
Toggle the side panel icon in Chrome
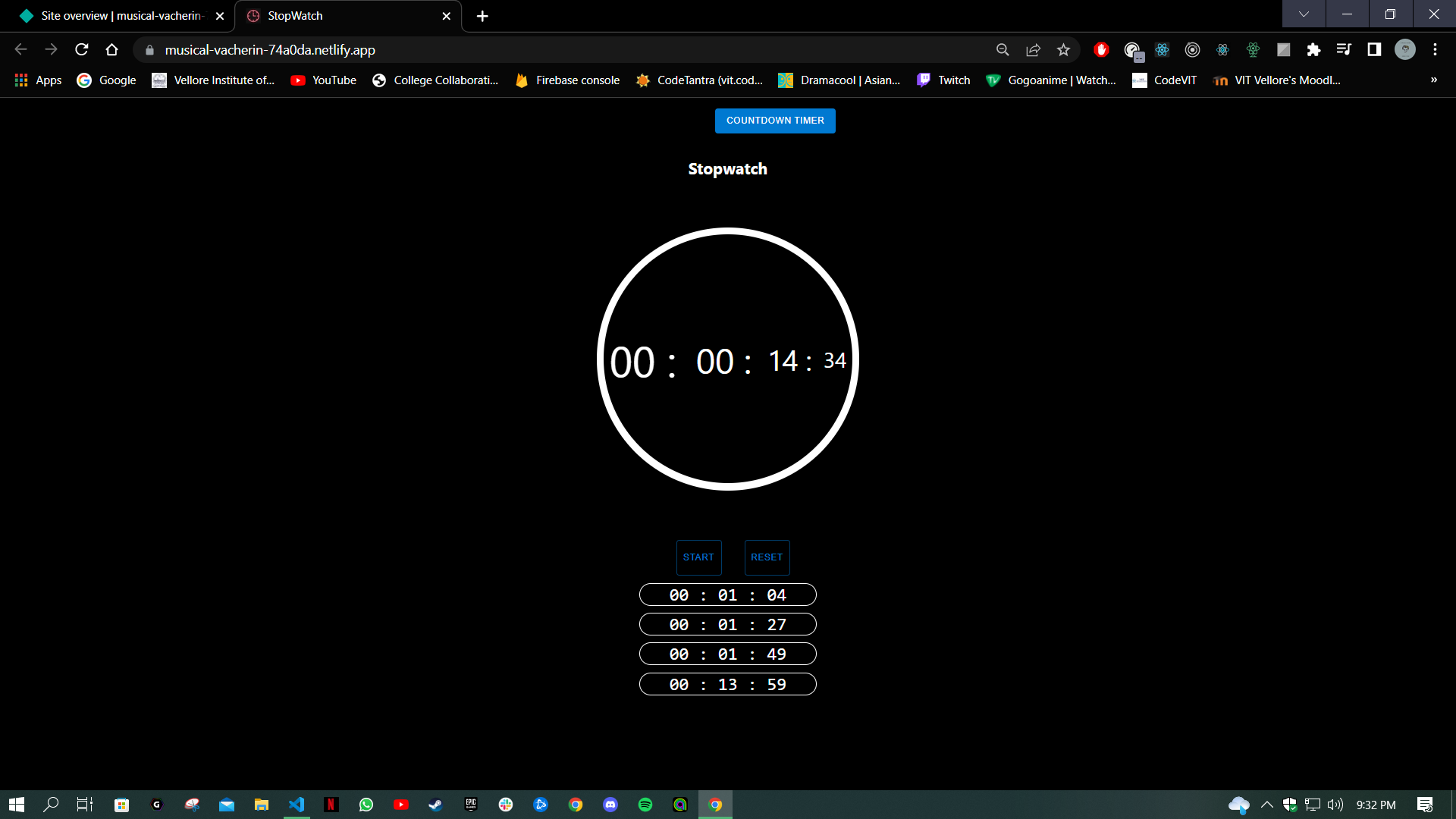click(x=1374, y=49)
